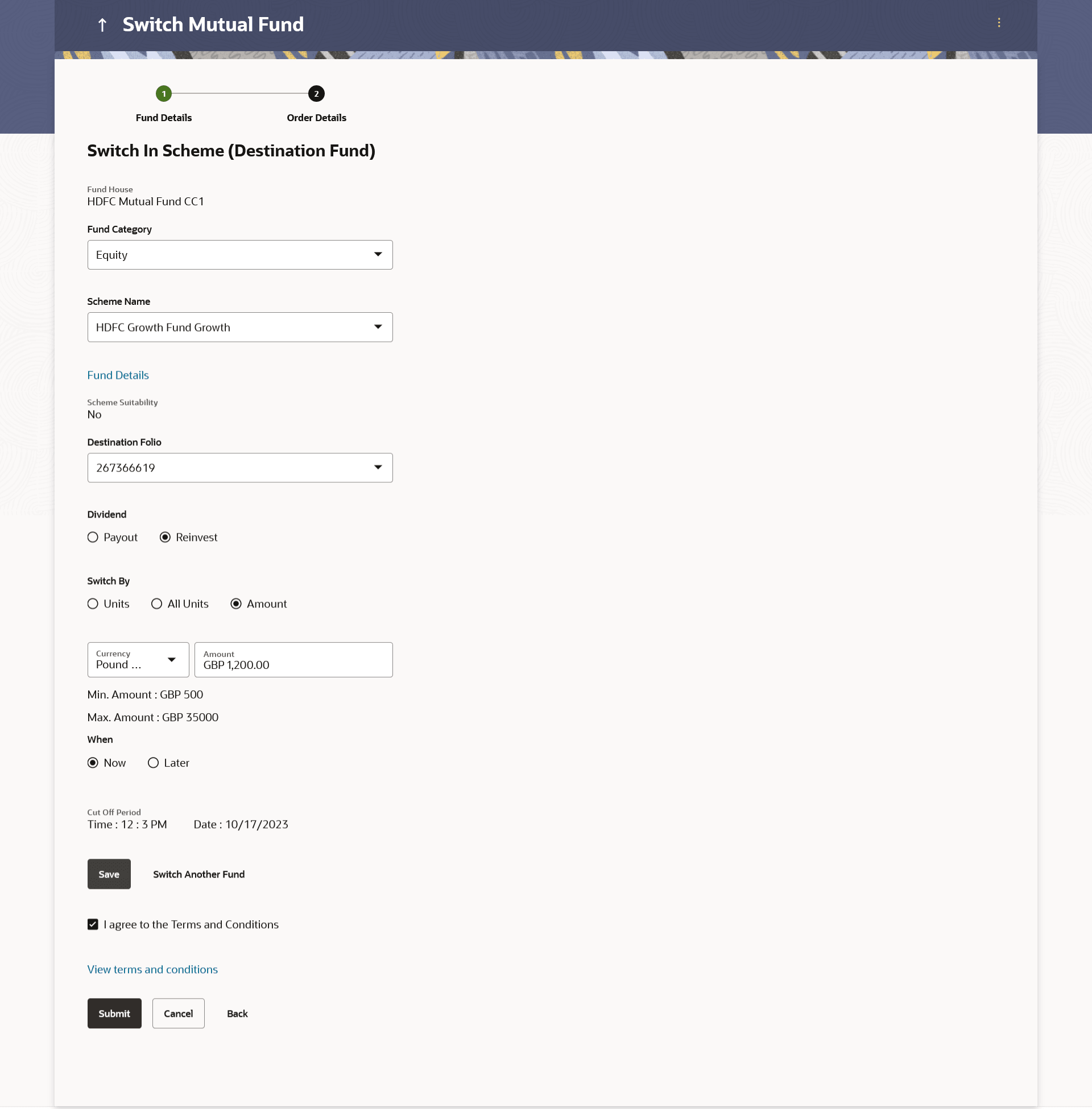The image size is (1092, 1109).
Task: Click the Amount input field
Action: point(293,664)
